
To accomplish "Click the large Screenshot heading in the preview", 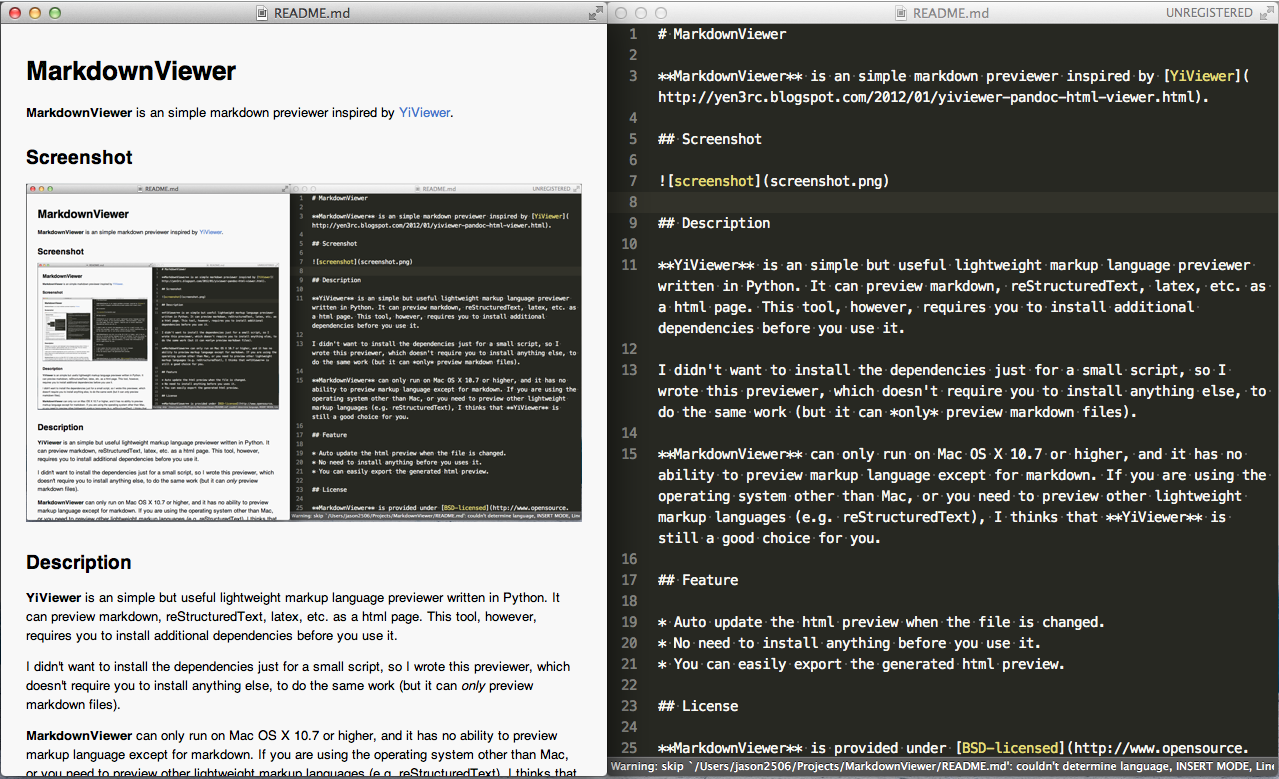I will click(79, 157).
